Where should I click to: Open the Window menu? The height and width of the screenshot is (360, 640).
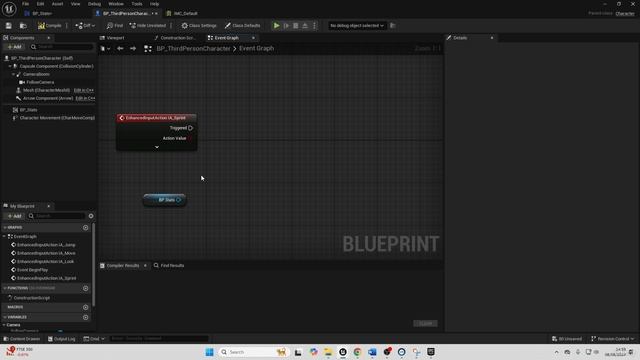point(116,4)
